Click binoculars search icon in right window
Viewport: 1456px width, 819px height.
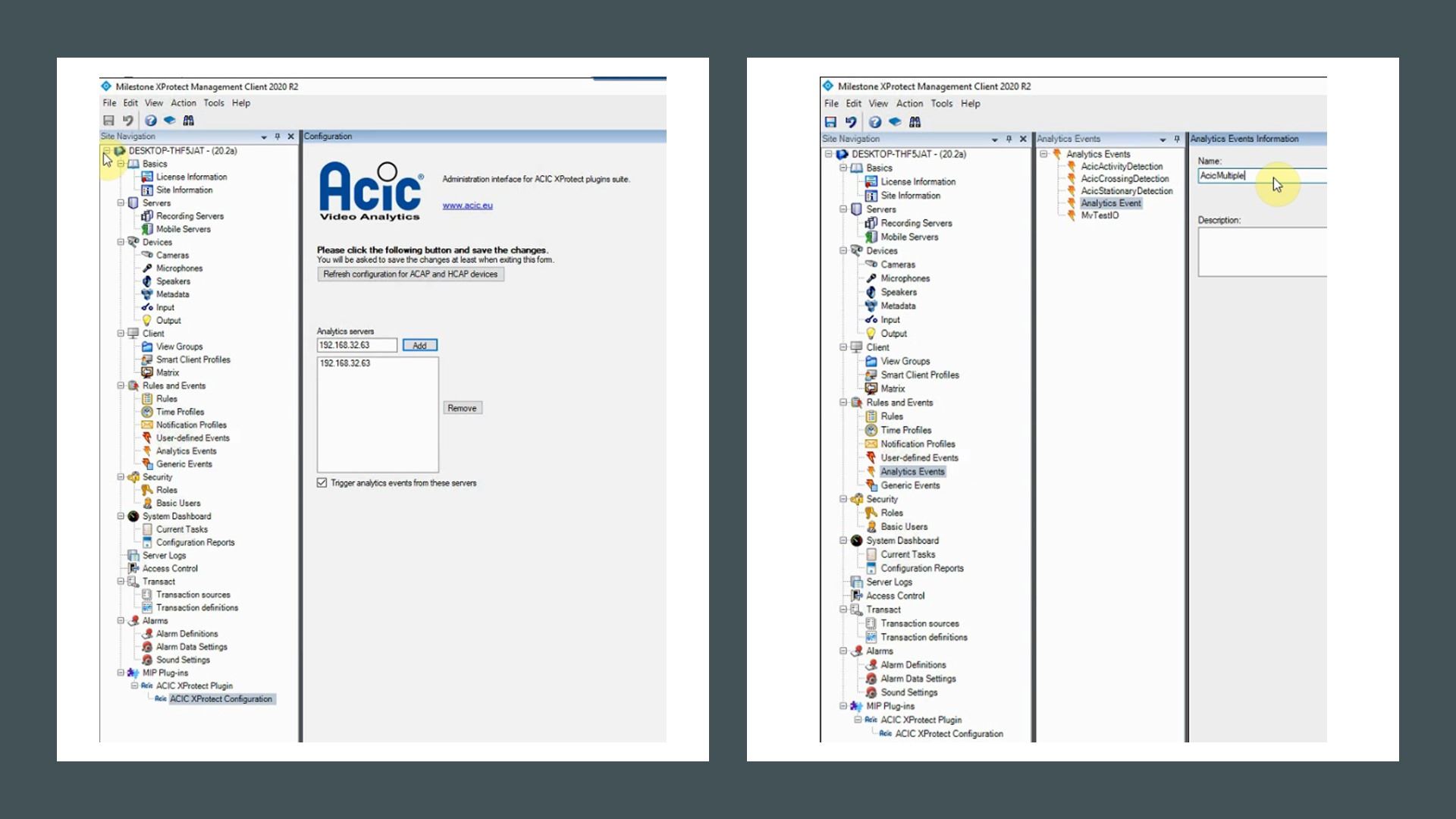pos(915,122)
